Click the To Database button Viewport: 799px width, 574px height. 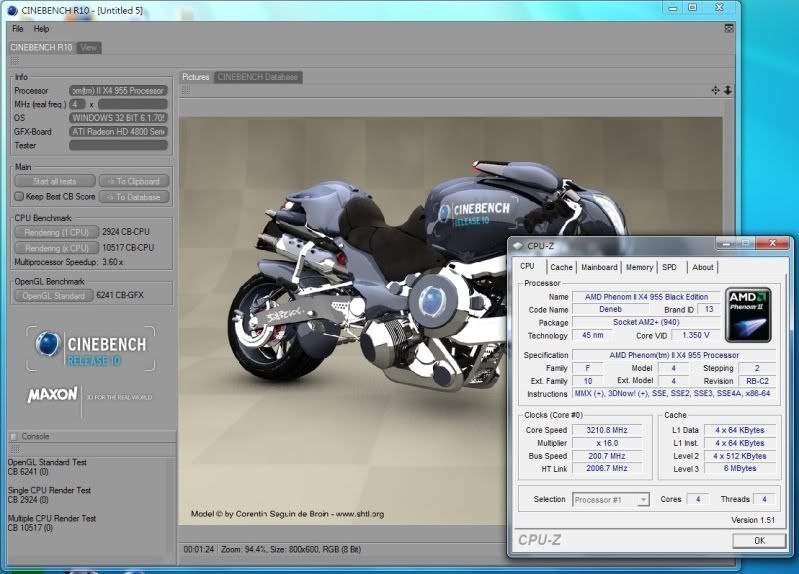point(134,197)
